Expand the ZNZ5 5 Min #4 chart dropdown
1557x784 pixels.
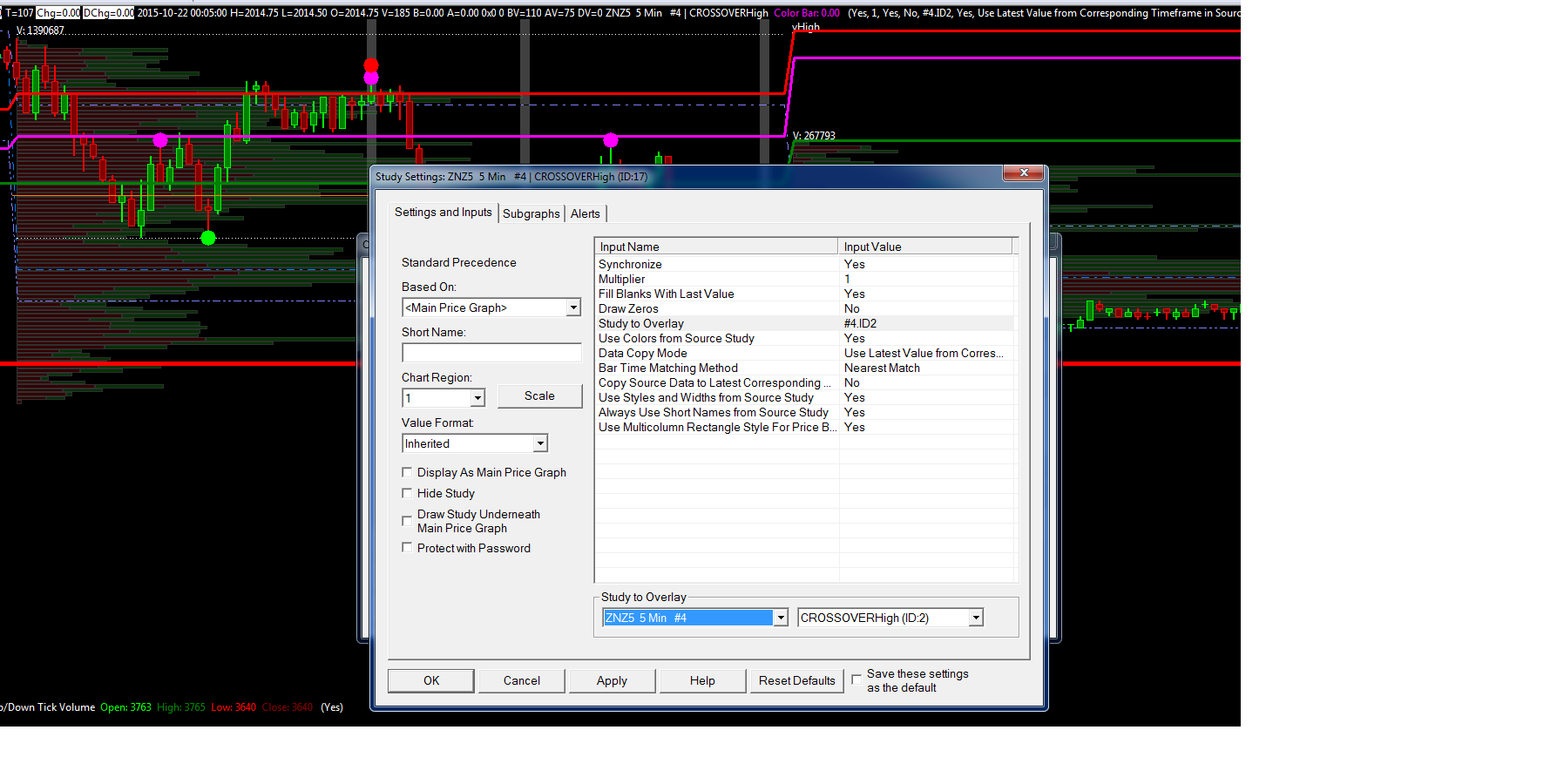pyautogui.click(x=781, y=618)
